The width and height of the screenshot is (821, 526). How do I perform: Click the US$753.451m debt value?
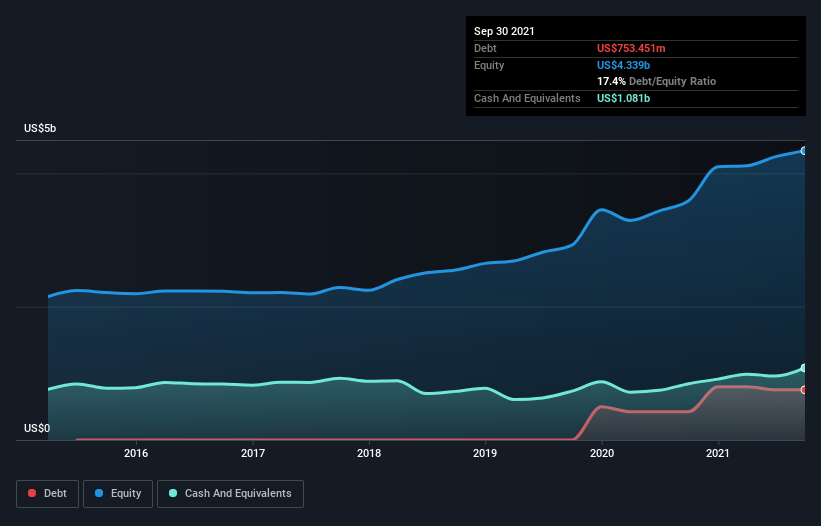point(631,48)
